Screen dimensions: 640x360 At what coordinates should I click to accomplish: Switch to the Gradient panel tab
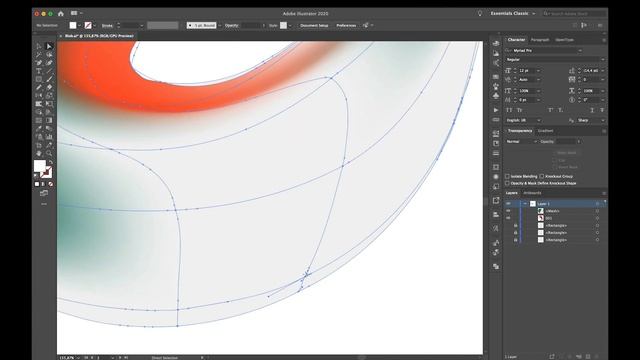tap(545, 131)
